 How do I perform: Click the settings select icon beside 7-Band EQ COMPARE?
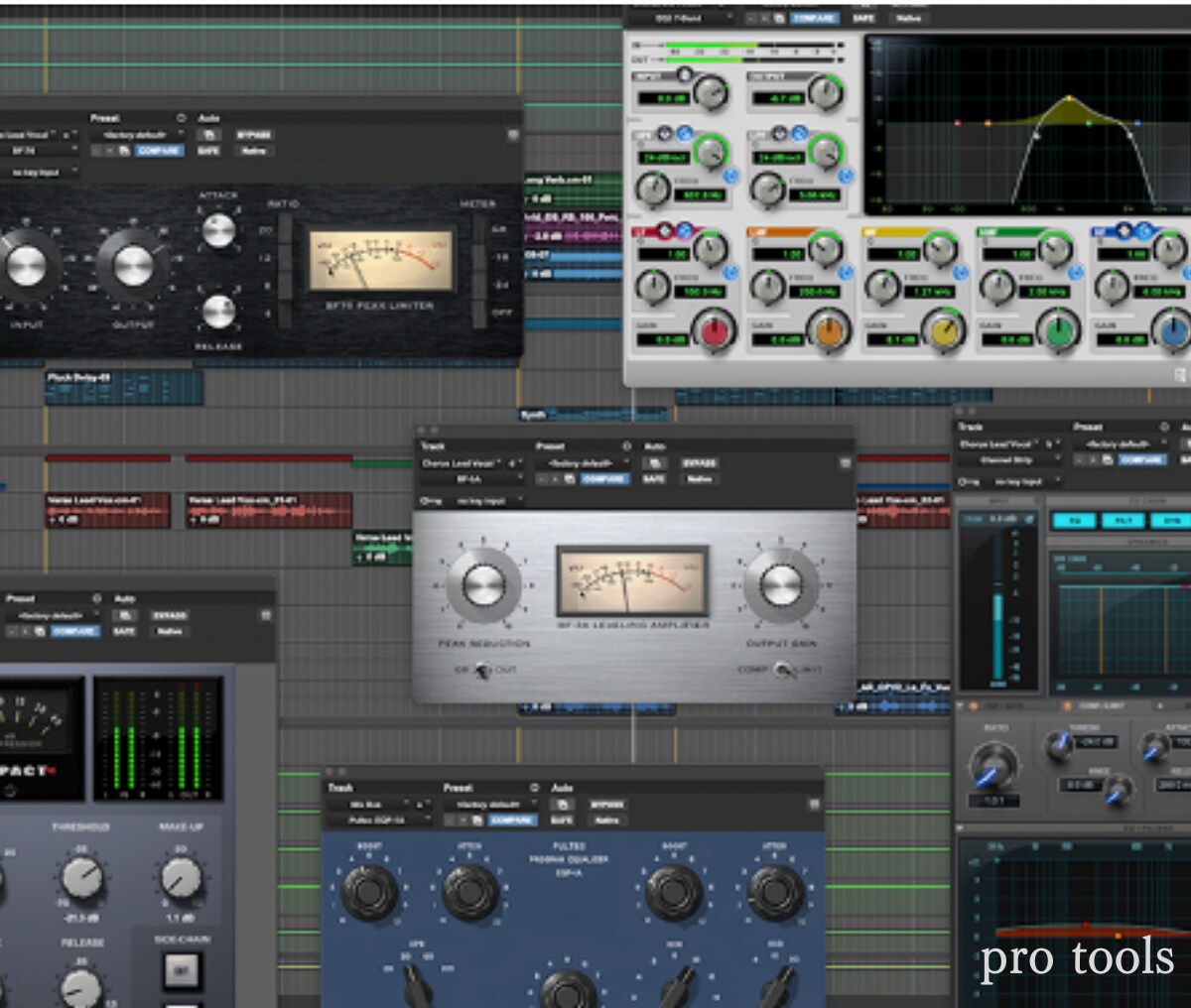click(x=780, y=18)
